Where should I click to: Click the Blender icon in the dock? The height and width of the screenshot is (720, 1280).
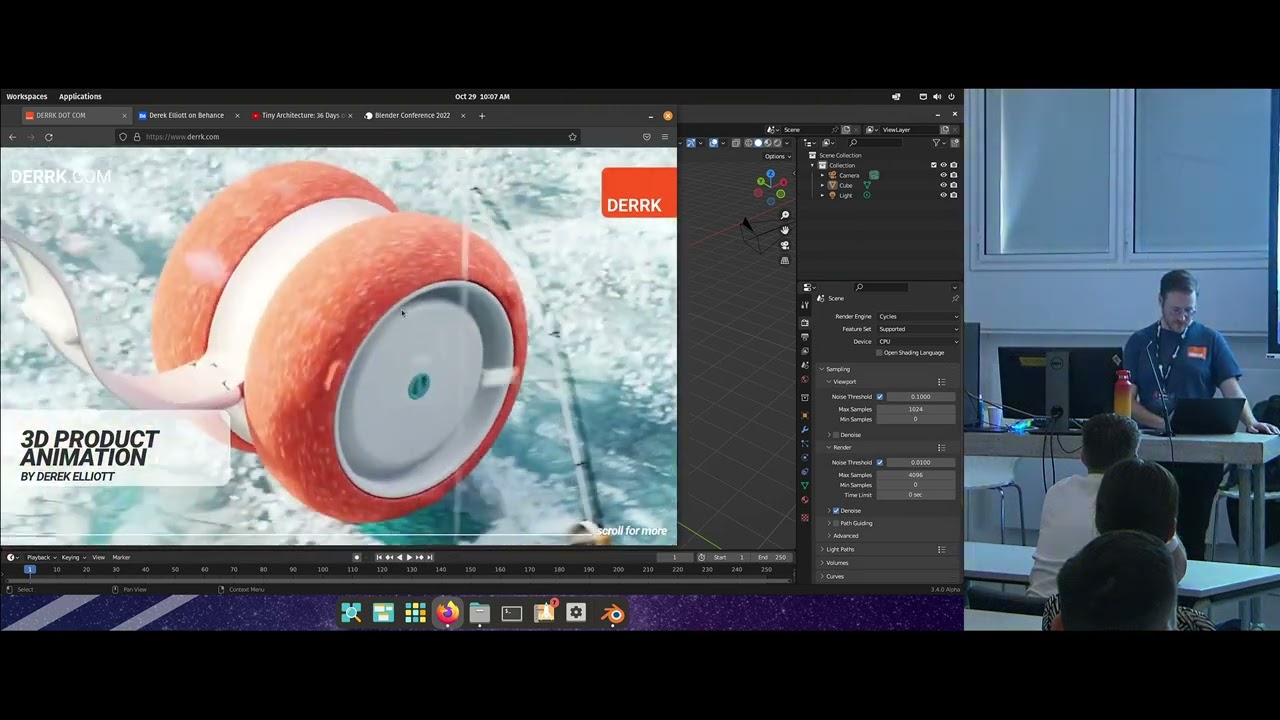(x=613, y=613)
